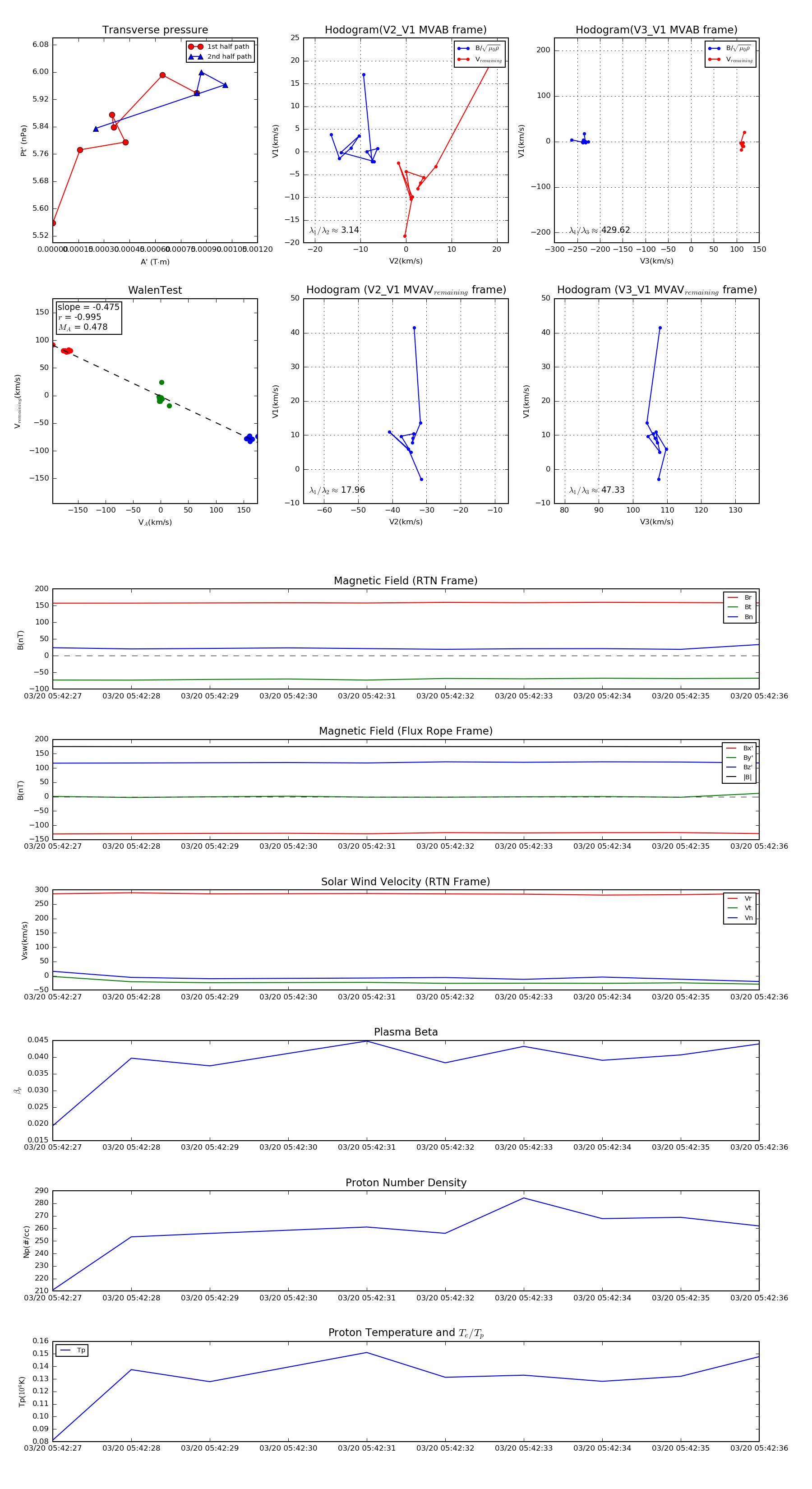812x1489 pixels.
Task: Click the 'Proton Number Density' plot title
Action: coord(406,1183)
